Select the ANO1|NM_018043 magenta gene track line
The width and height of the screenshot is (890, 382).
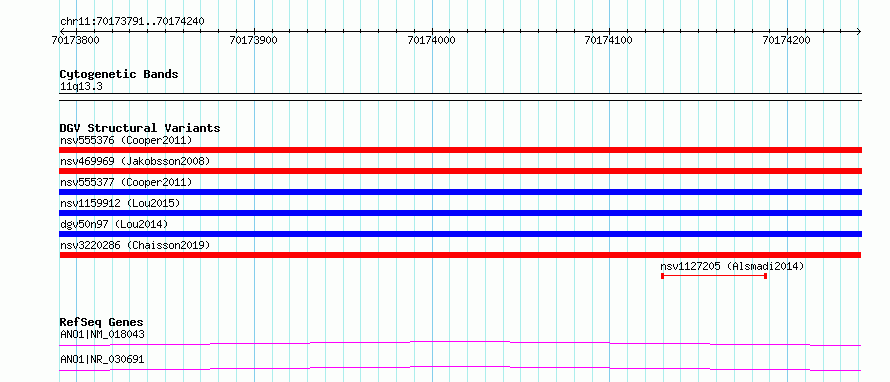click(x=460, y=343)
